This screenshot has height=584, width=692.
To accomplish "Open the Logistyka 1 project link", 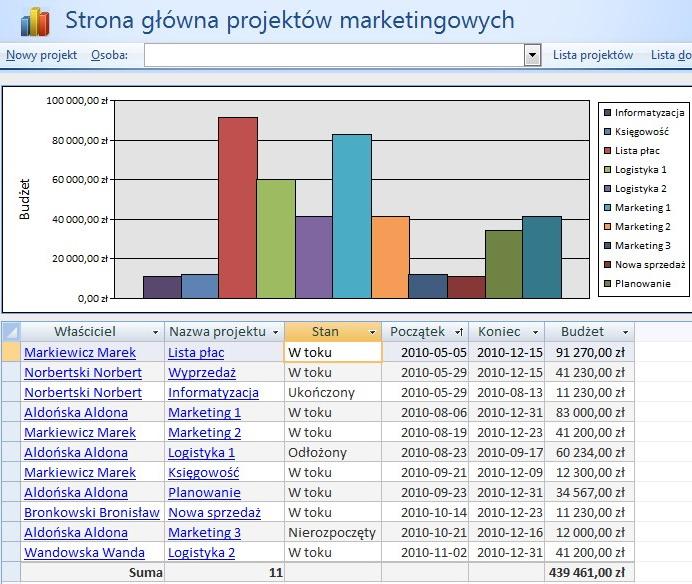I will tap(201, 452).
